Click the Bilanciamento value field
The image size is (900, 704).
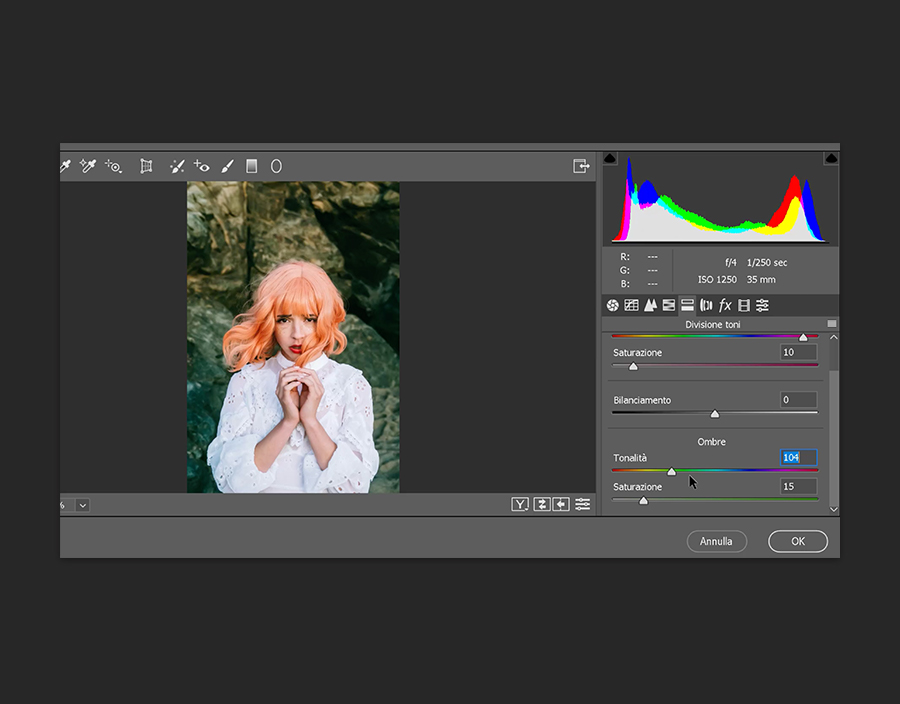coord(798,400)
